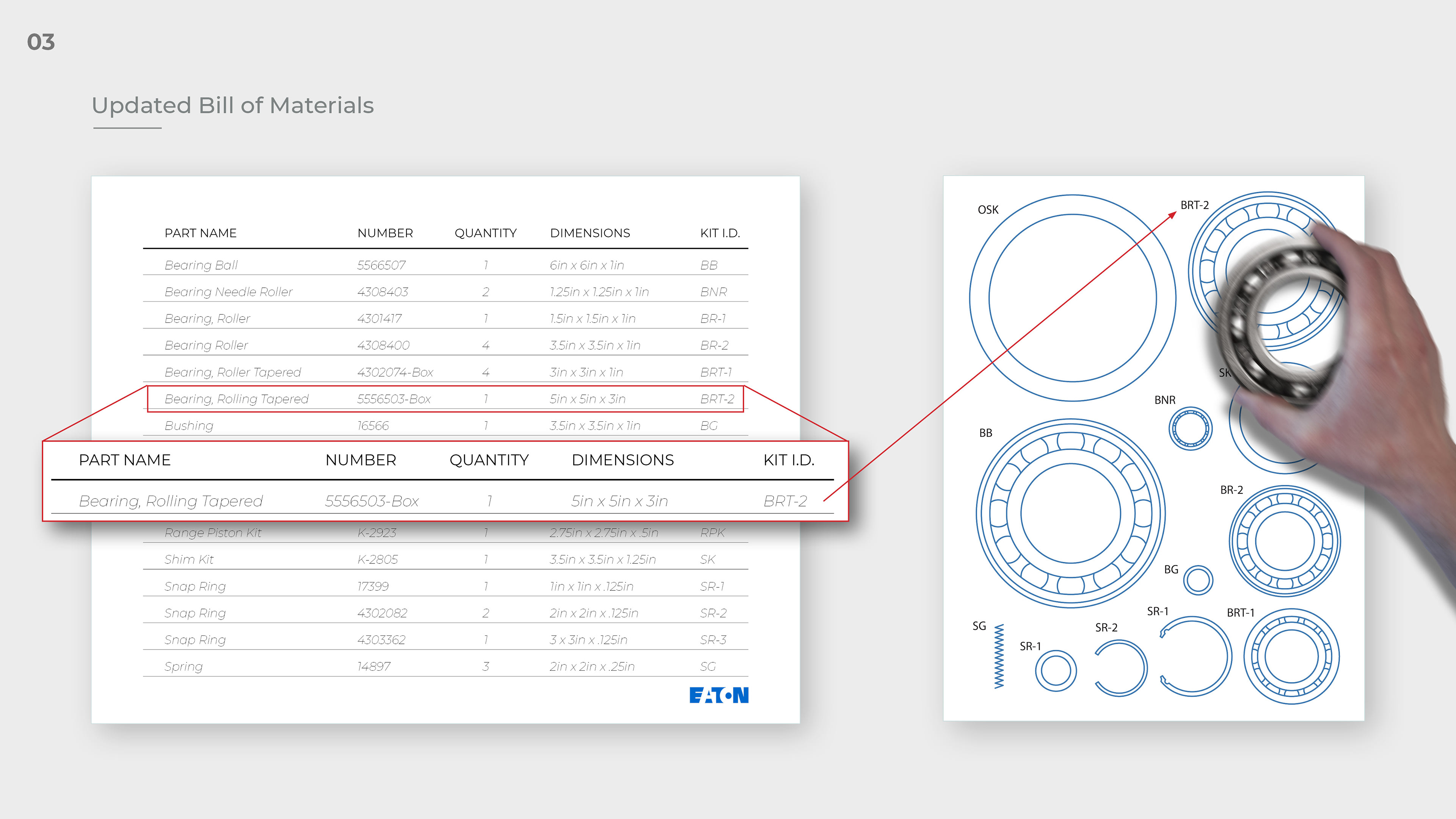
Task: Click enlarged BRT-2 kit ID callout
Action: 785,501
